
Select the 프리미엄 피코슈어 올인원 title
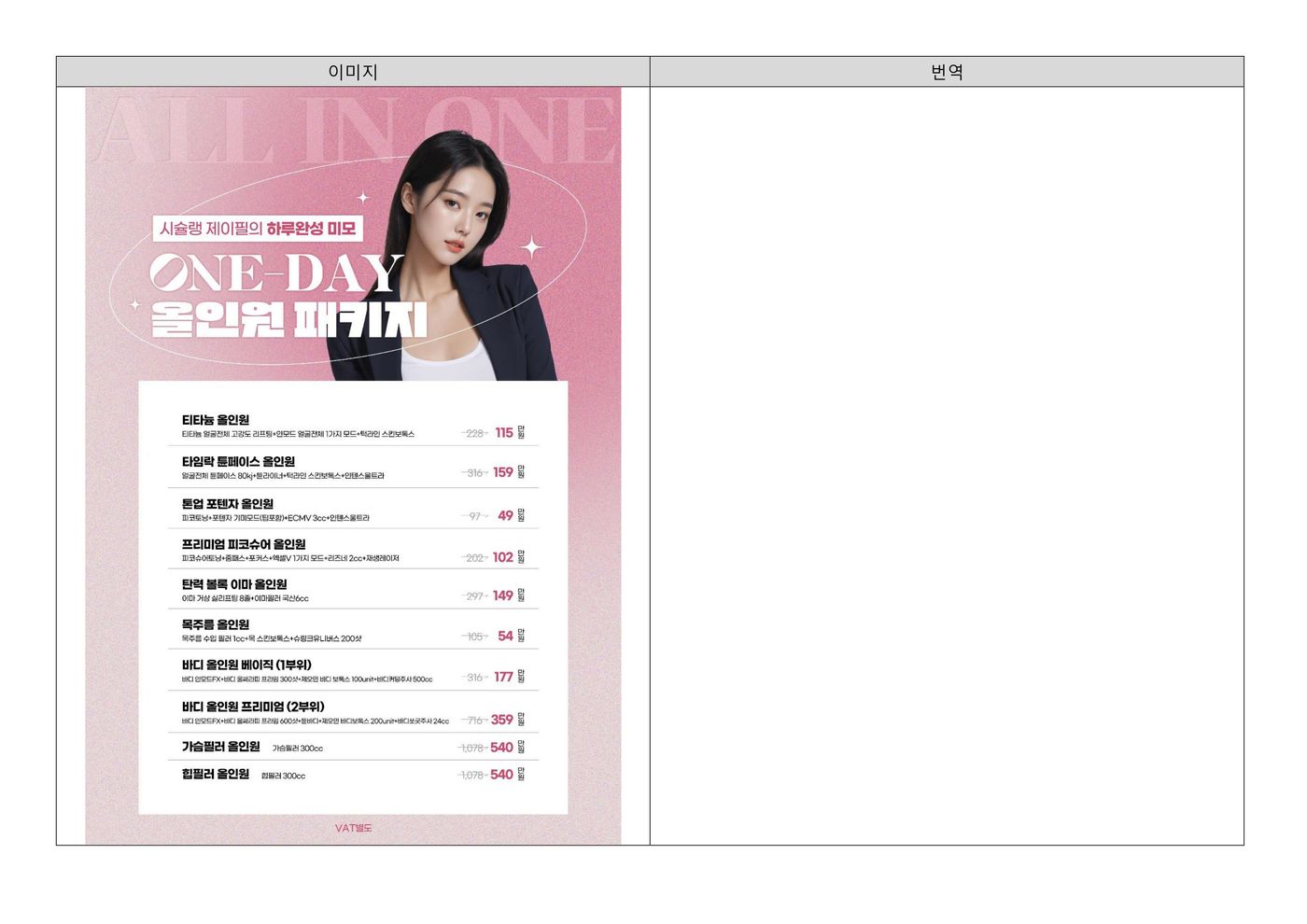pos(244,544)
